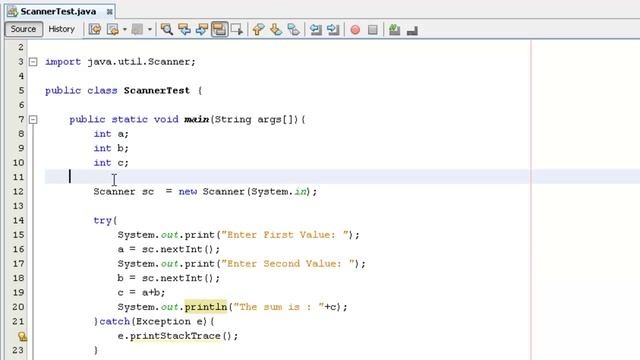Screen dimensions: 640x360
Task: Click the 'try' keyword
Action: pyautogui.click(x=102, y=220)
